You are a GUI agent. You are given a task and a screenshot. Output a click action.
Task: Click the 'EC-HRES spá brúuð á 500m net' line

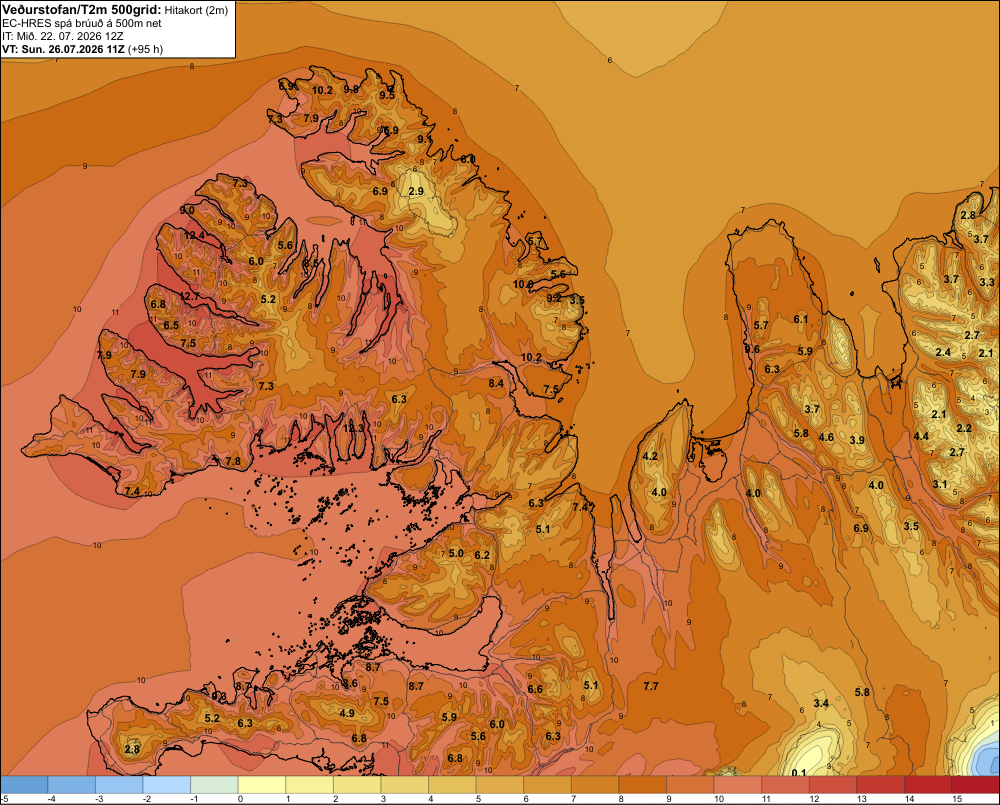[x=82, y=23]
